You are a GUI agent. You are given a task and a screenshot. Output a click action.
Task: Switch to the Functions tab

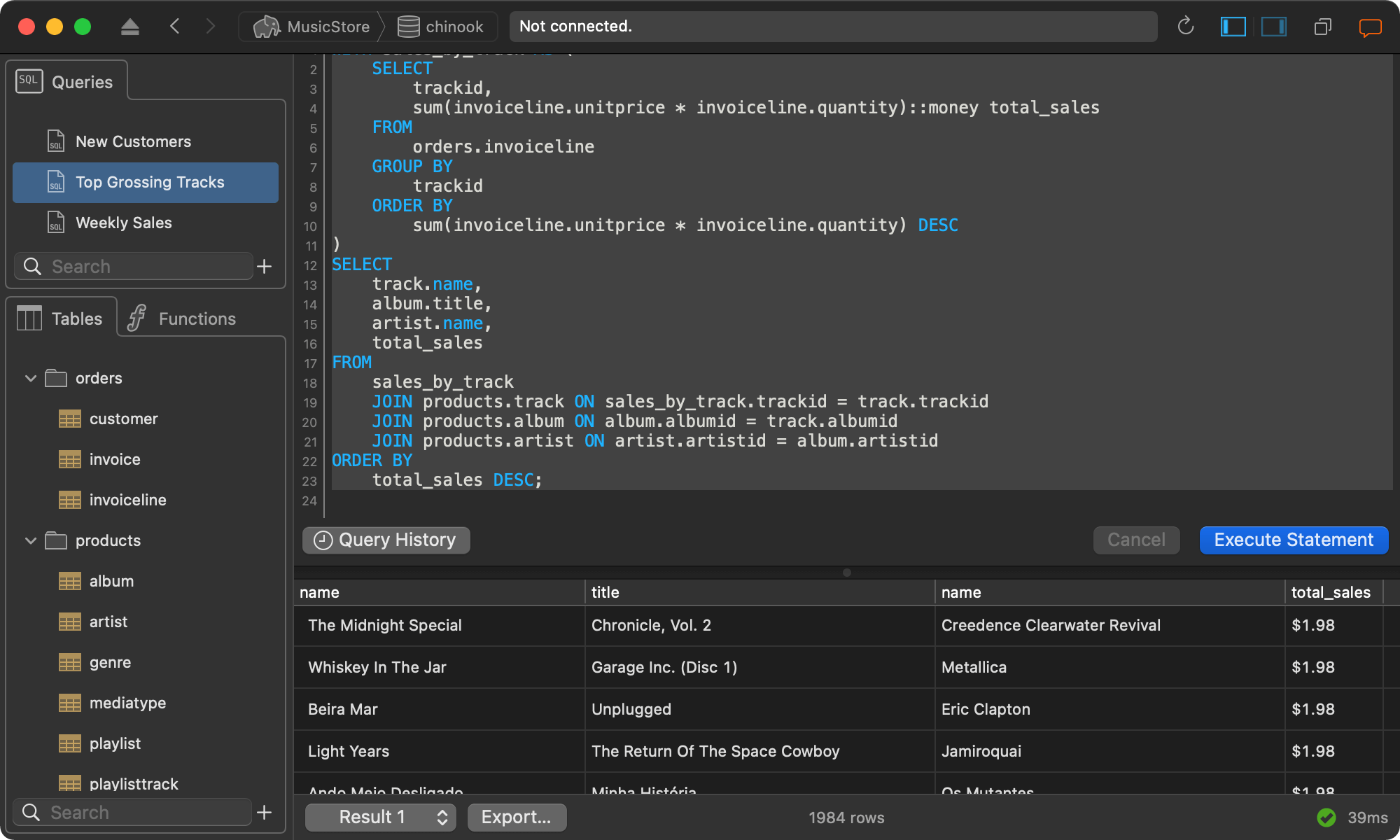(x=182, y=318)
